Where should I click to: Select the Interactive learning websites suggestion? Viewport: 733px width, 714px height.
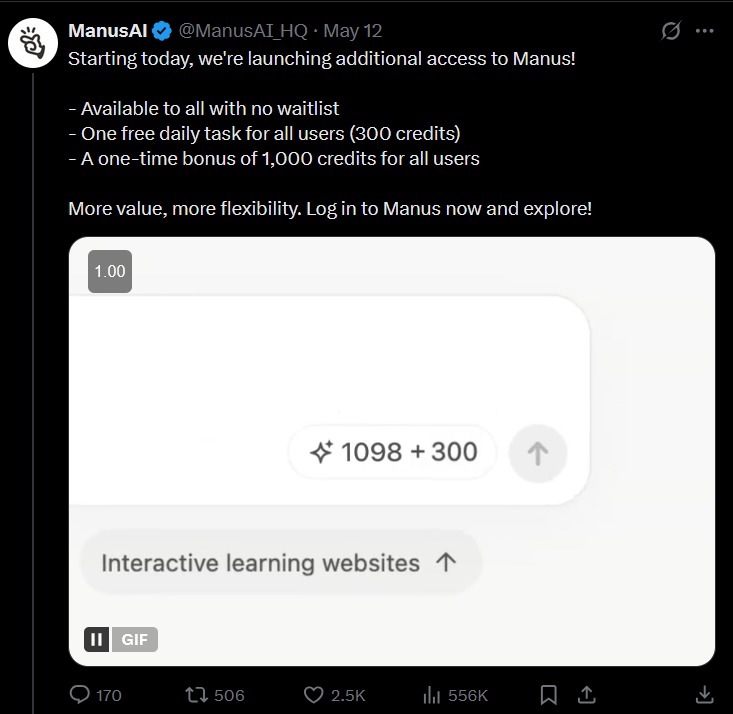coord(280,563)
